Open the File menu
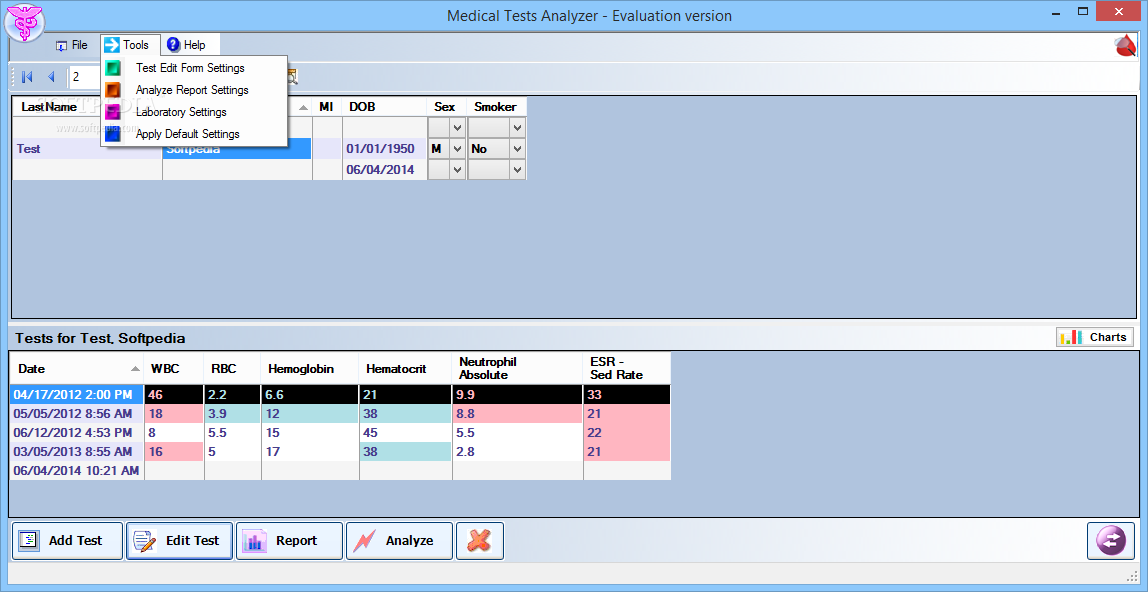Viewport: 1148px width, 592px height. [72, 45]
